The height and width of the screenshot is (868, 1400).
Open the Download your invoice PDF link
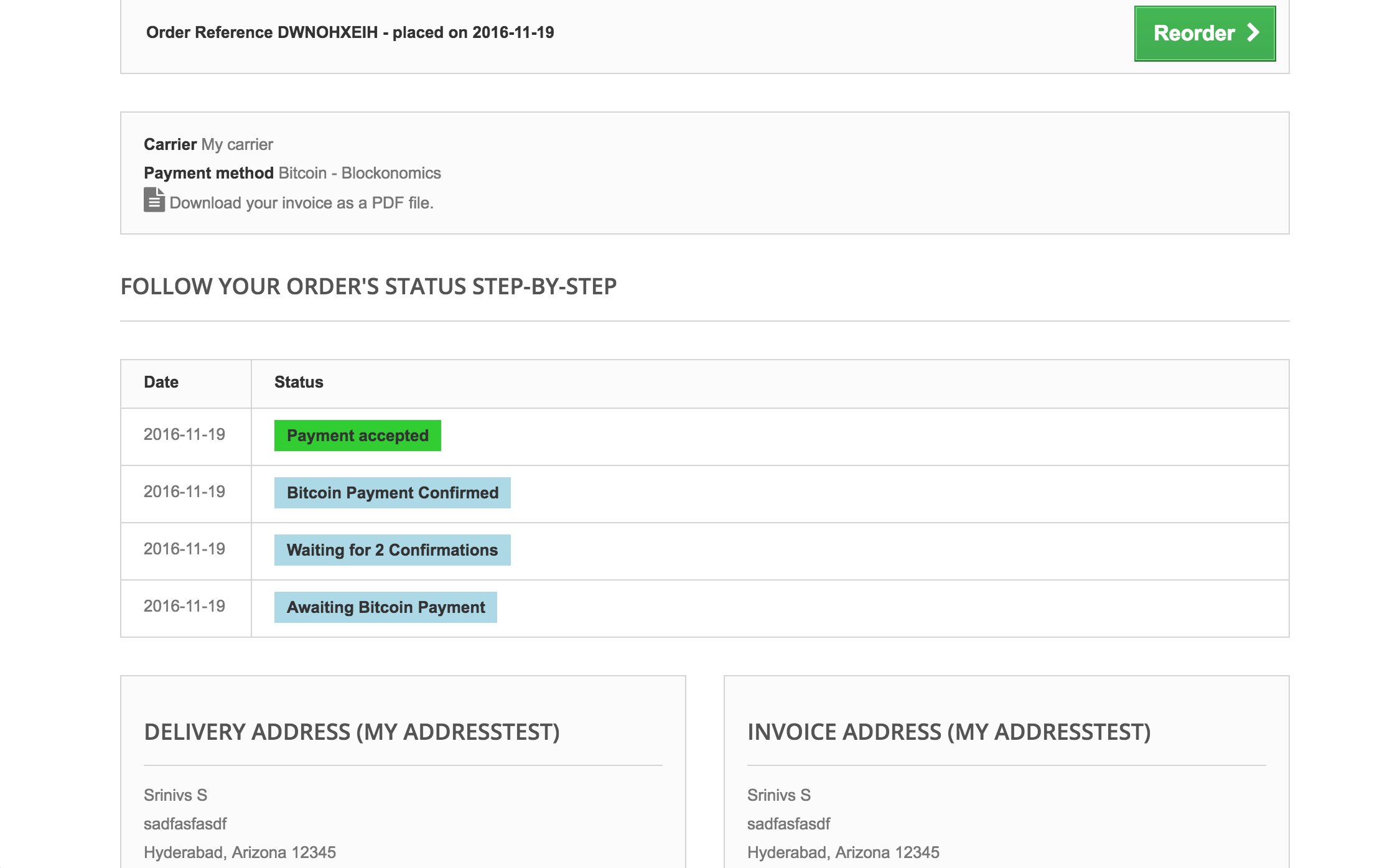[x=301, y=203]
